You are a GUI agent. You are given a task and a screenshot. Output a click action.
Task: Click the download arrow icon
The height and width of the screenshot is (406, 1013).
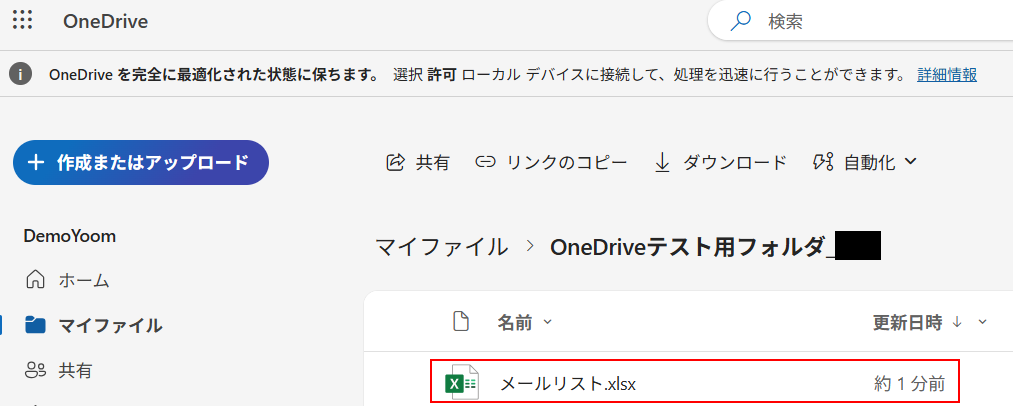click(x=662, y=162)
